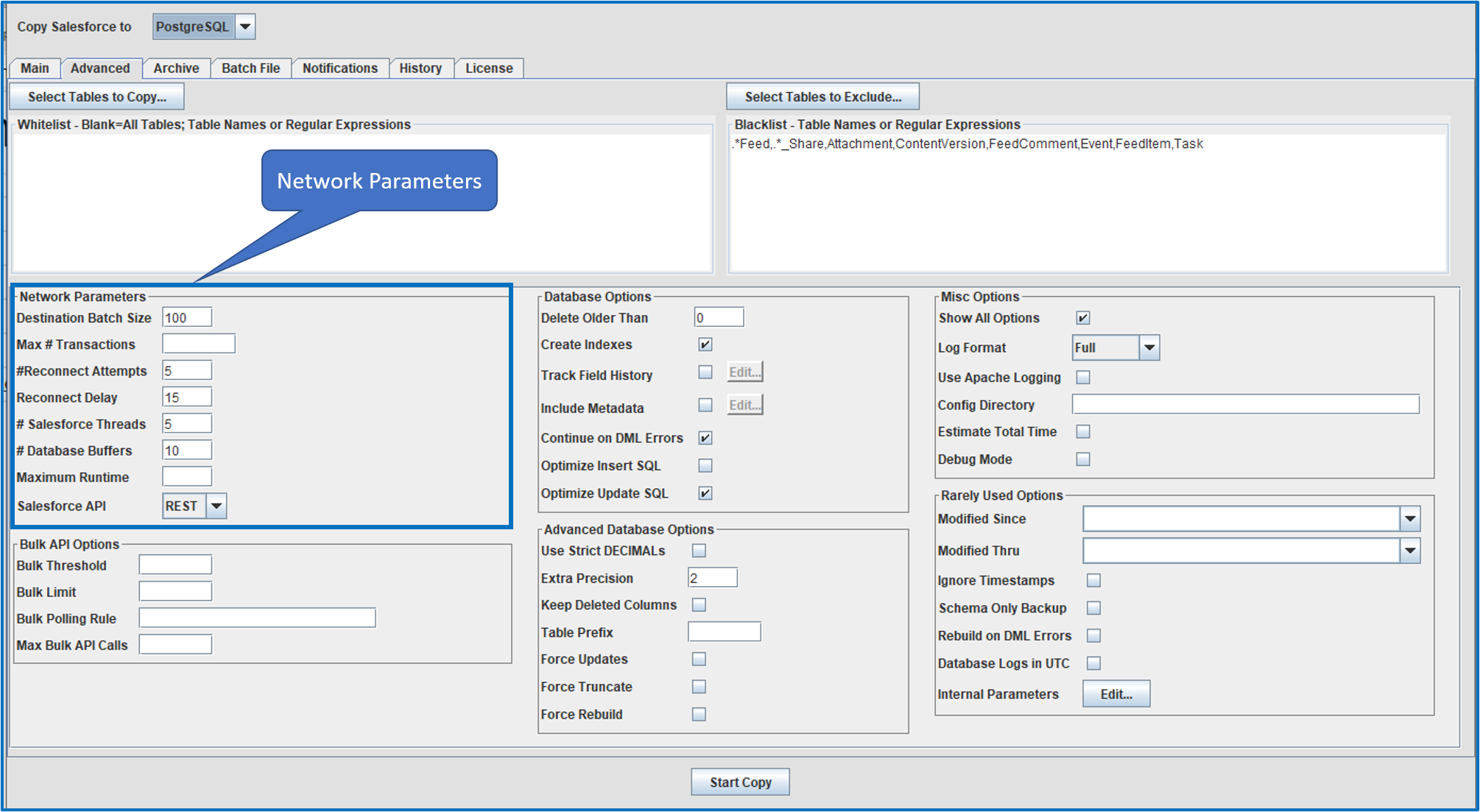Click Edit button next to Include Metadata
1480x812 pixels.
tap(745, 405)
